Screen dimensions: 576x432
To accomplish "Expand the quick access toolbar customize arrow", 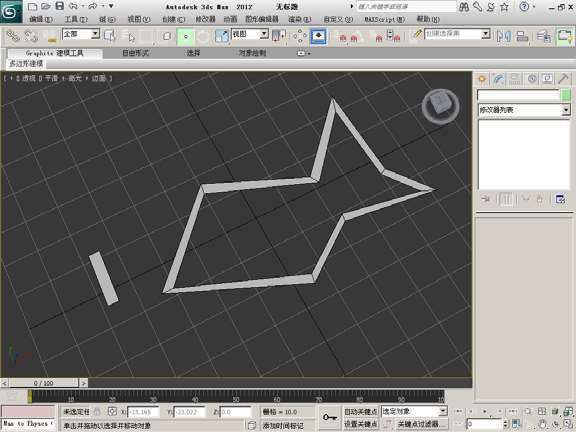I will (111, 6).
